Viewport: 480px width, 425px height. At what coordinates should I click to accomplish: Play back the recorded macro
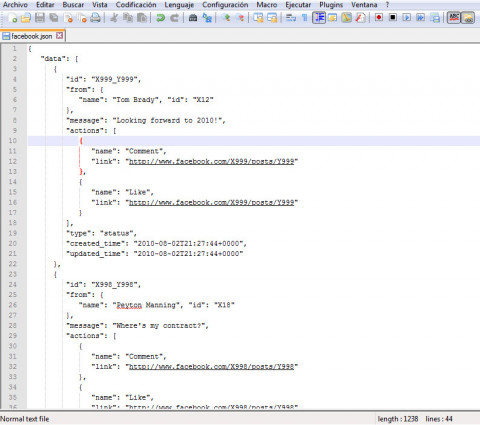click(407, 17)
